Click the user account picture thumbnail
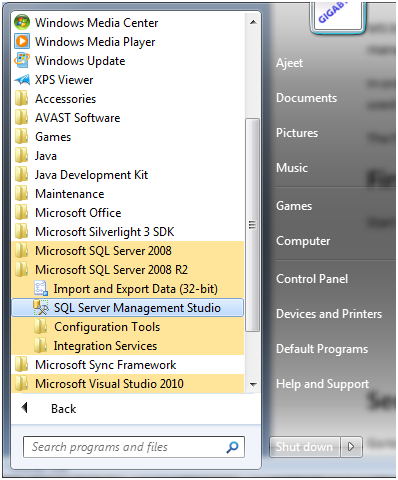This screenshot has width=398, height=480. coord(338,17)
